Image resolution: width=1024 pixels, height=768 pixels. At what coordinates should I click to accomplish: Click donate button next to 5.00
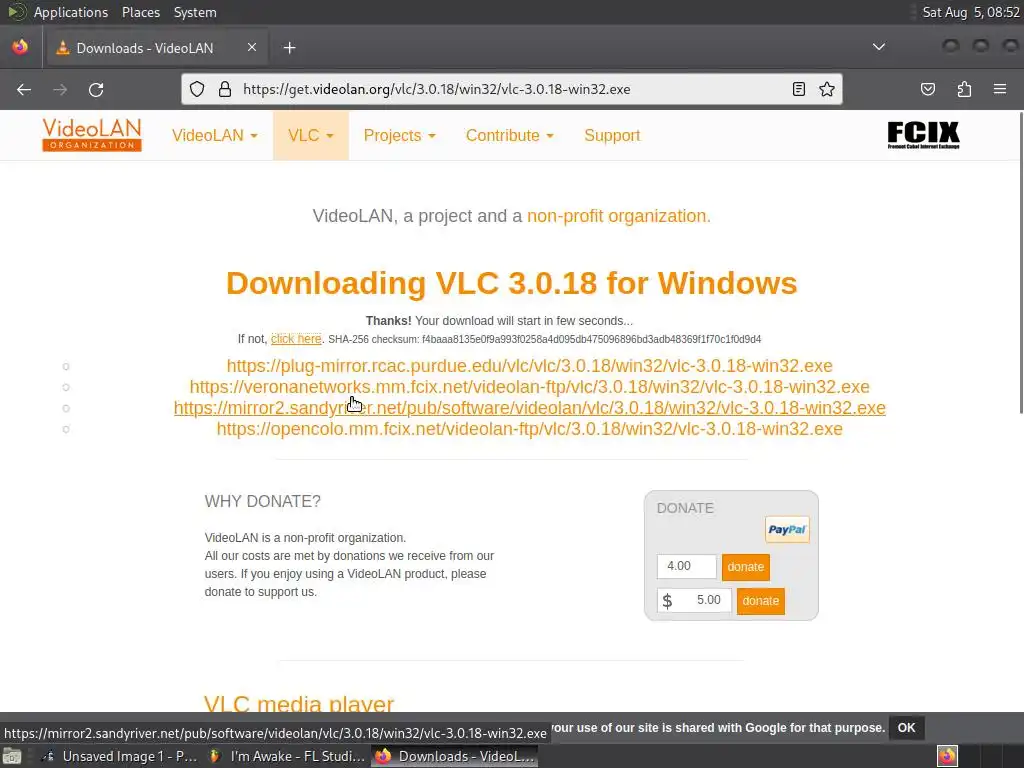point(761,601)
